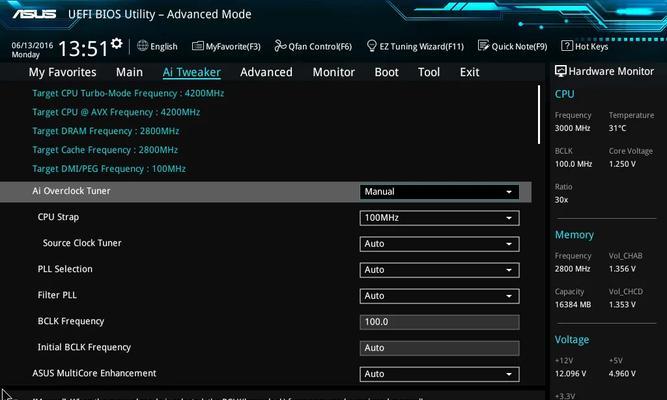Open Ai Overclock Tuner dropdown
The height and width of the screenshot is (400, 667).
point(439,192)
